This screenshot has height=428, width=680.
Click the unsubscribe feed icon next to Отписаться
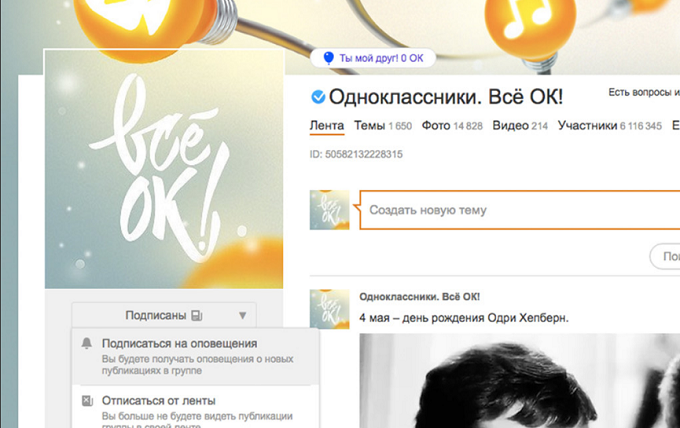point(87,401)
